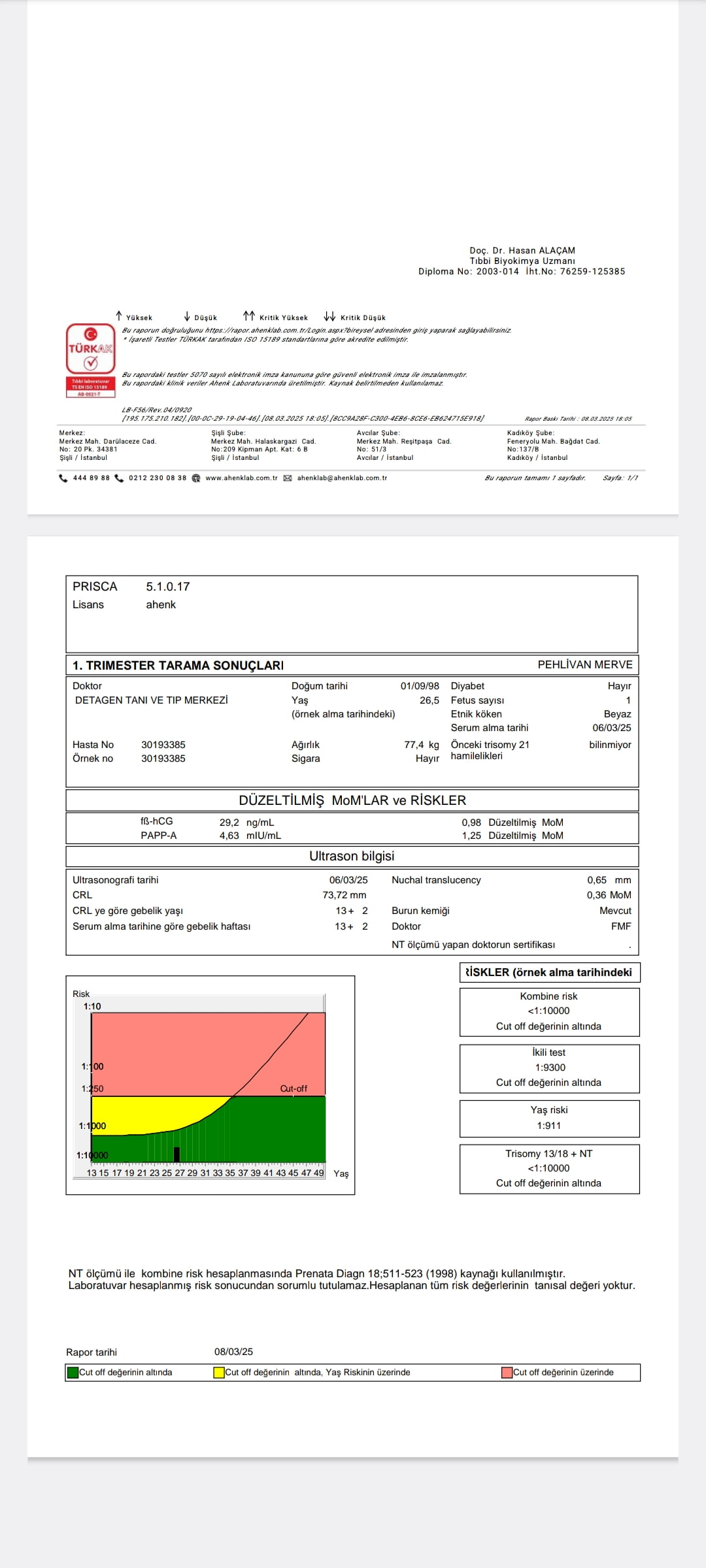Tap the single down arrow labeled Düşük
The height and width of the screenshot is (1568, 706).
tap(187, 316)
